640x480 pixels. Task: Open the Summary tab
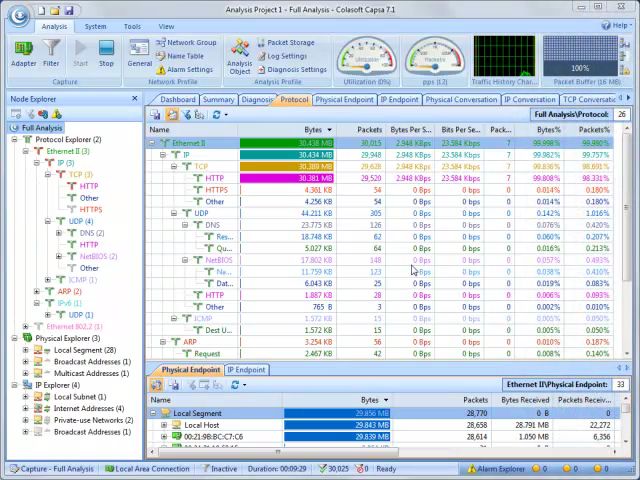218,100
